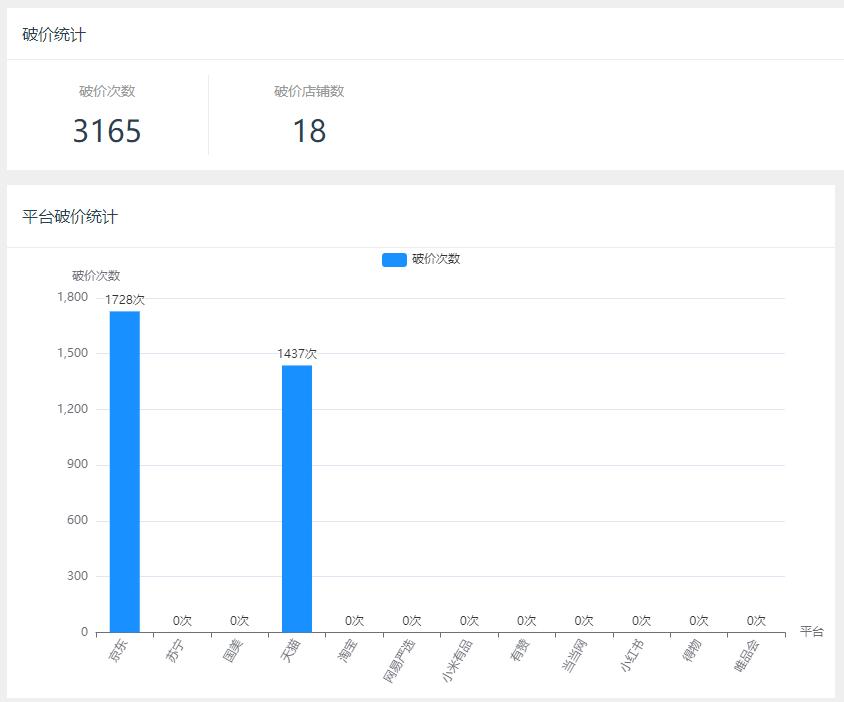Select the blue 天猫 bar
This screenshot has height=702, width=844.
[297, 498]
